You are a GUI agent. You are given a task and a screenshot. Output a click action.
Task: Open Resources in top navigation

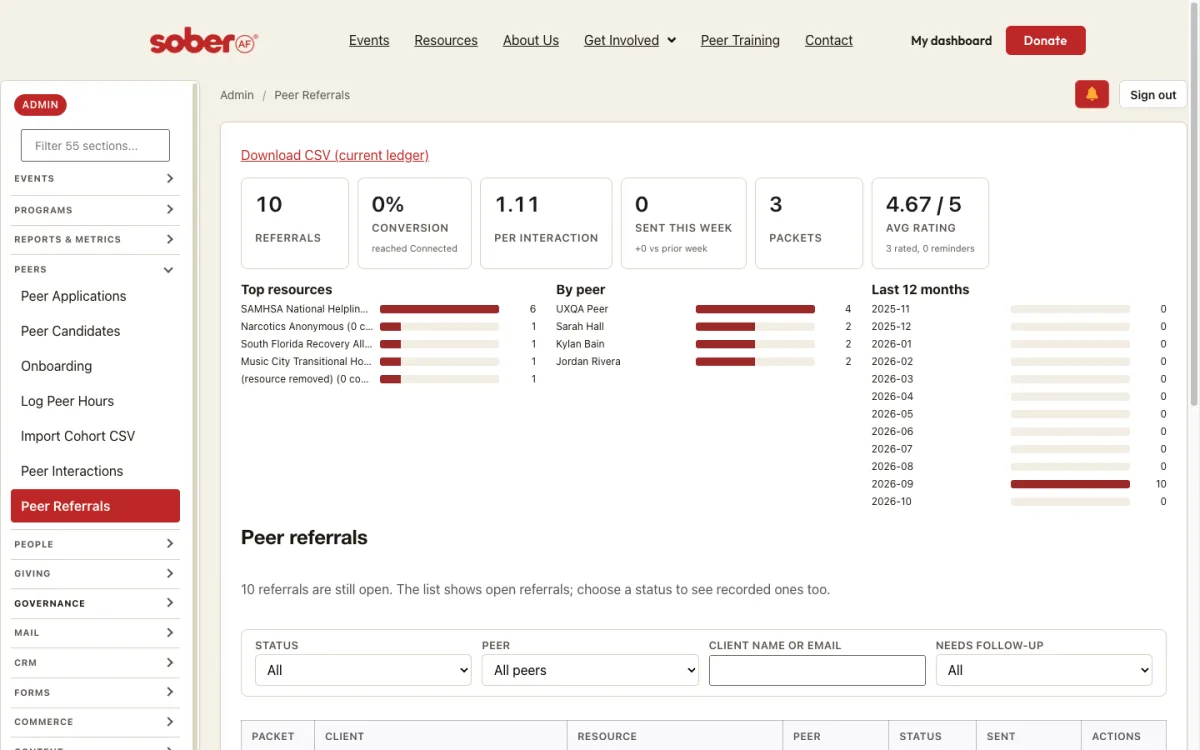(x=446, y=40)
